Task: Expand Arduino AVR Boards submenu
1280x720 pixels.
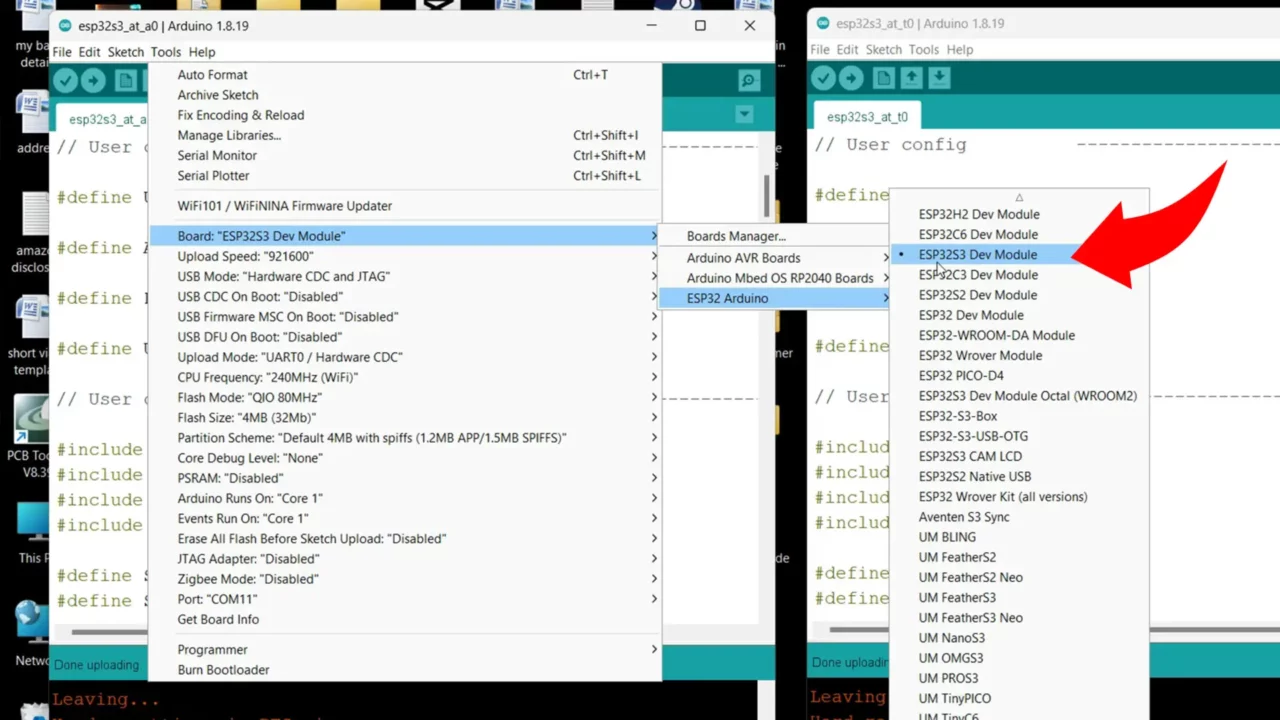Action: click(x=774, y=258)
